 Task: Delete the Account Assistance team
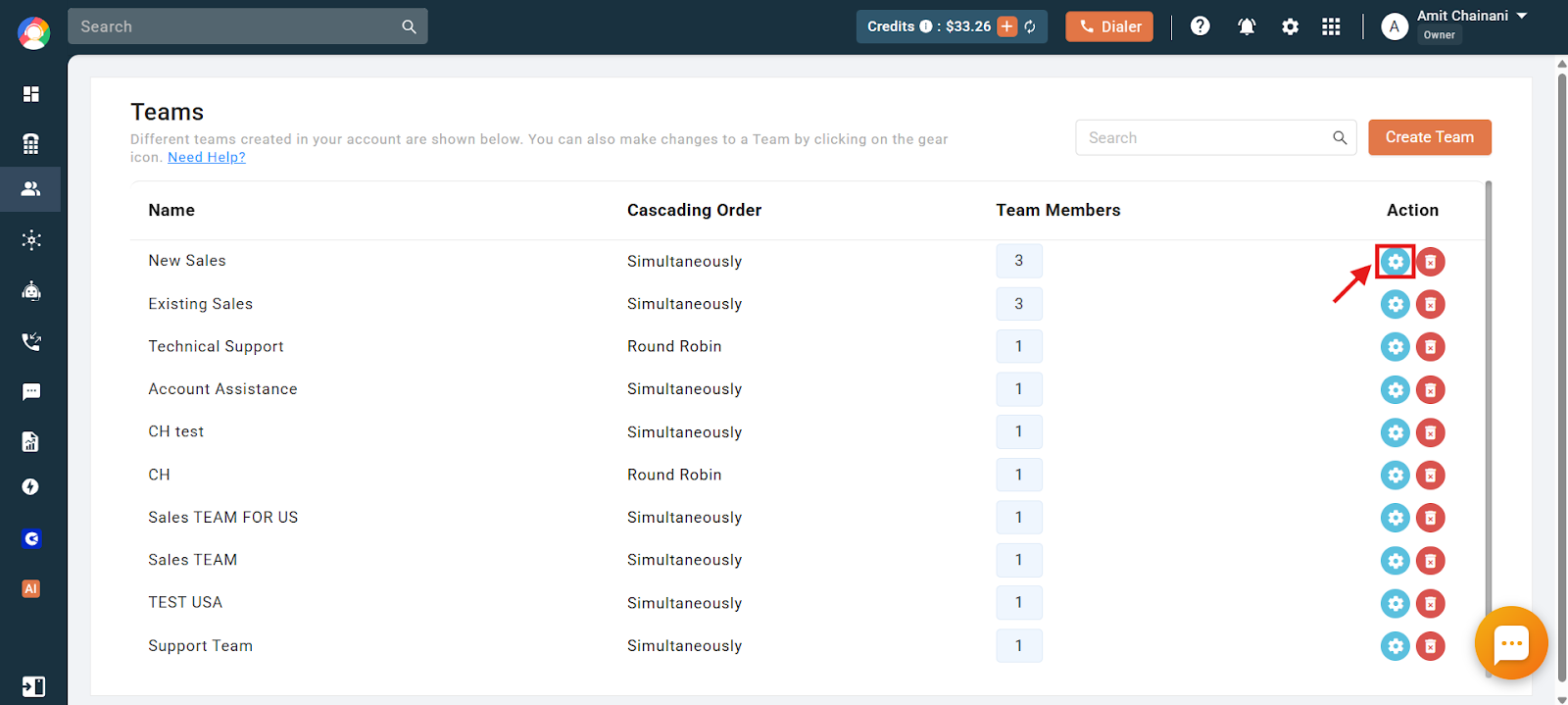(x=1431, y=389)
